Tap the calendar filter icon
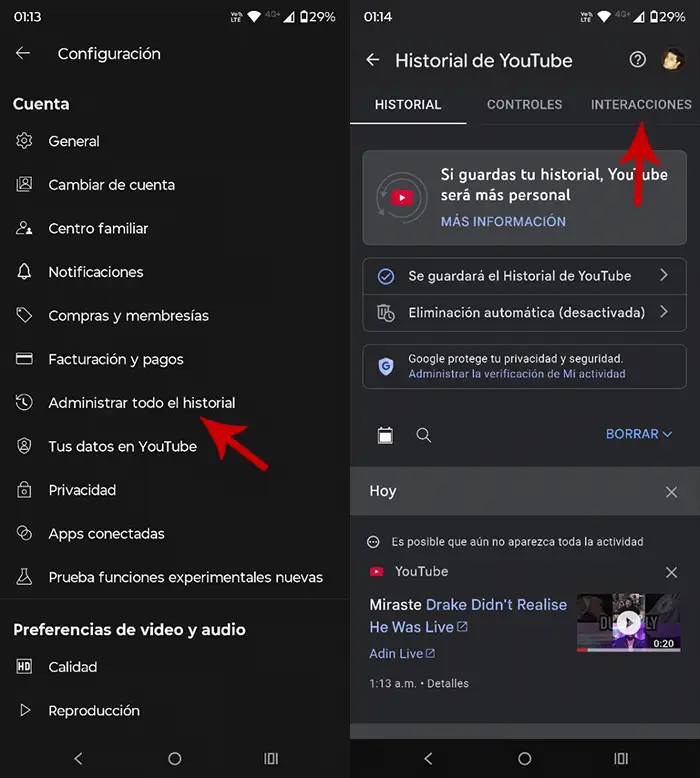The image size is (700, 778). coord(386,435)
